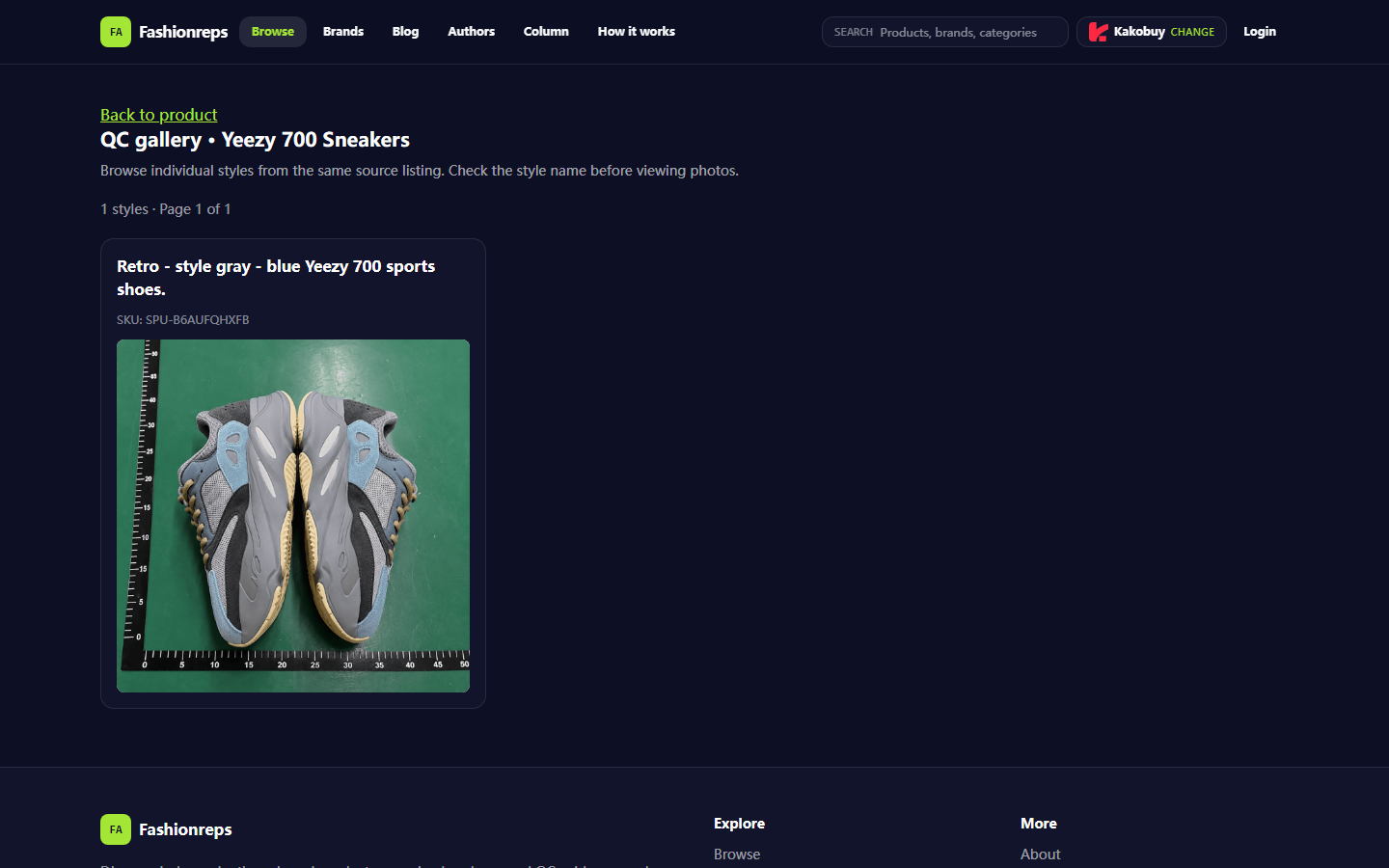Click the FA logo icon in footer

[x=116, y=829]
